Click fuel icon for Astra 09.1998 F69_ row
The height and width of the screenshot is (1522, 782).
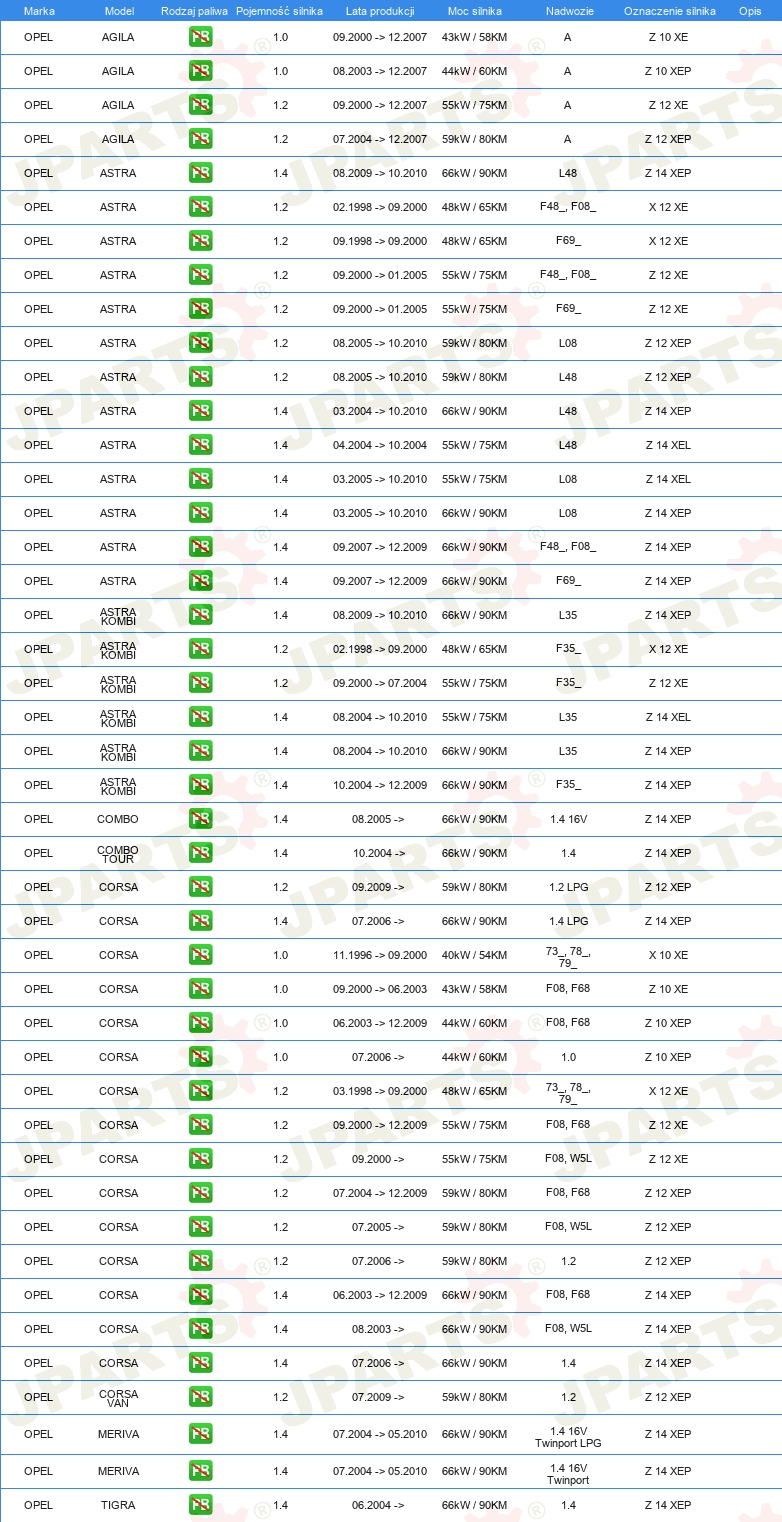[x=201, y=241]
